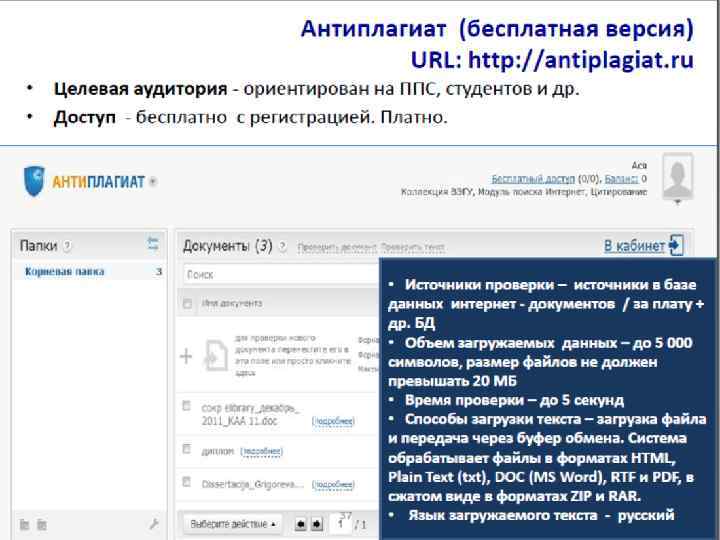Open подробнее link for elibrary_декабрь document
The image size is (720, 540).
(x=333, y=421)
